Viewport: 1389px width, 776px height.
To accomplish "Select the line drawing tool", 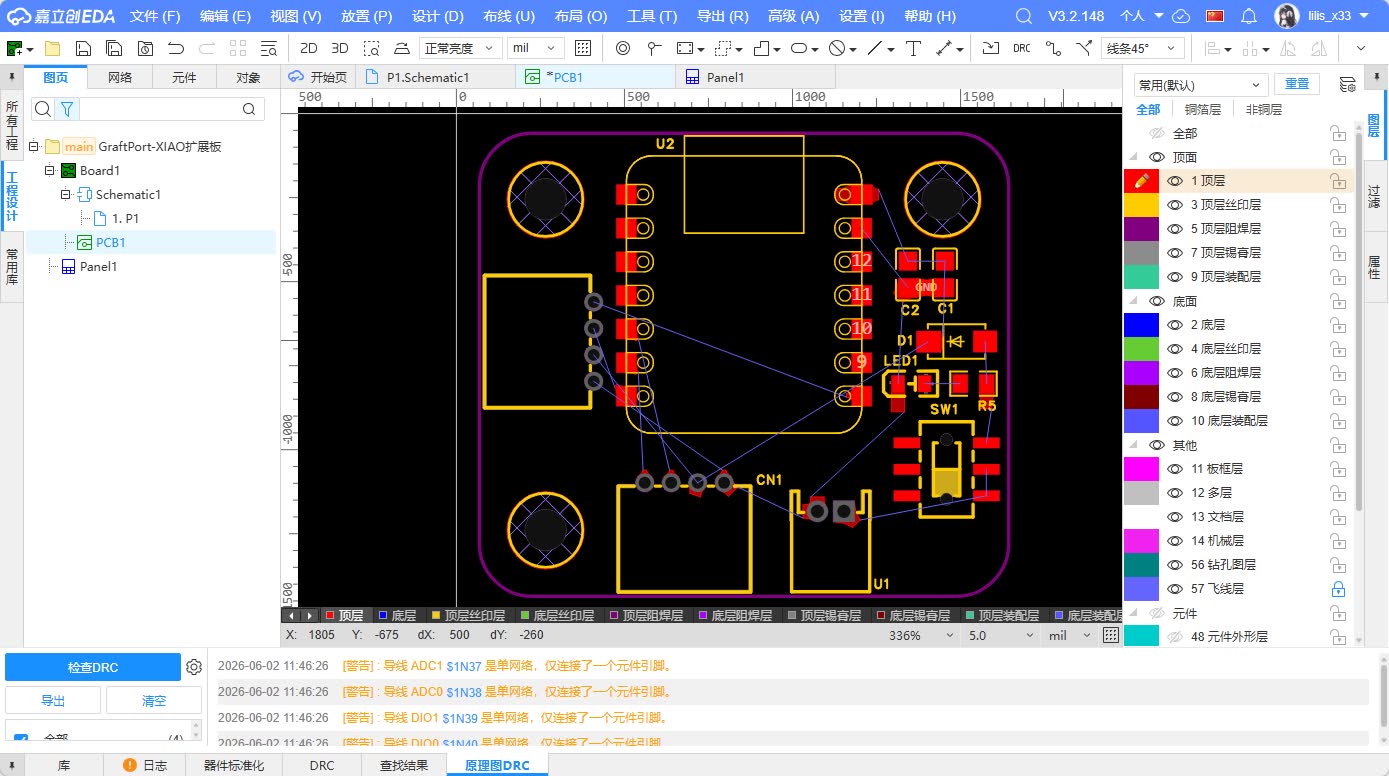I will [875, 48].
